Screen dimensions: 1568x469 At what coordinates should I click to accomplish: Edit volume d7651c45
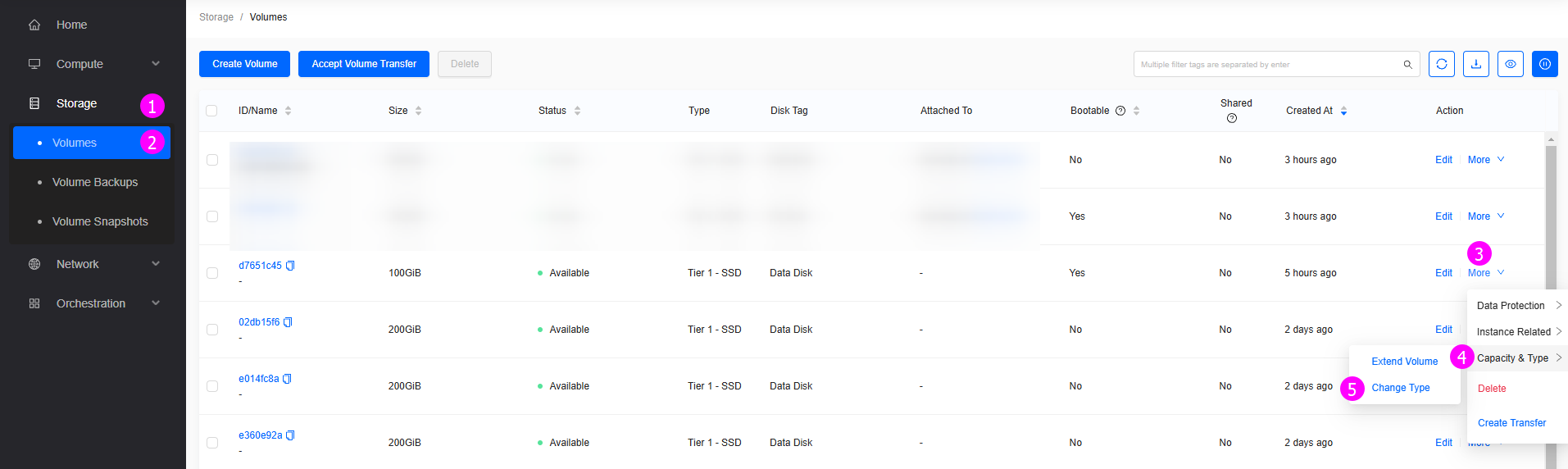1443,273
